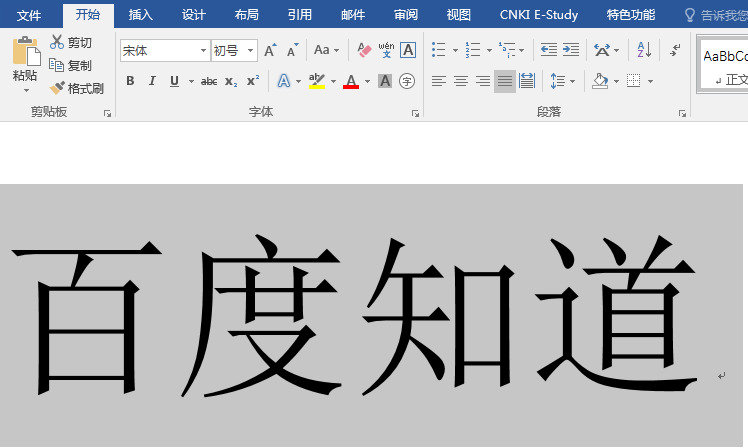Clear all formatting with the eraser icon
Screen dimensions: 748x448
pyautogui.click(x=364, y=50)
